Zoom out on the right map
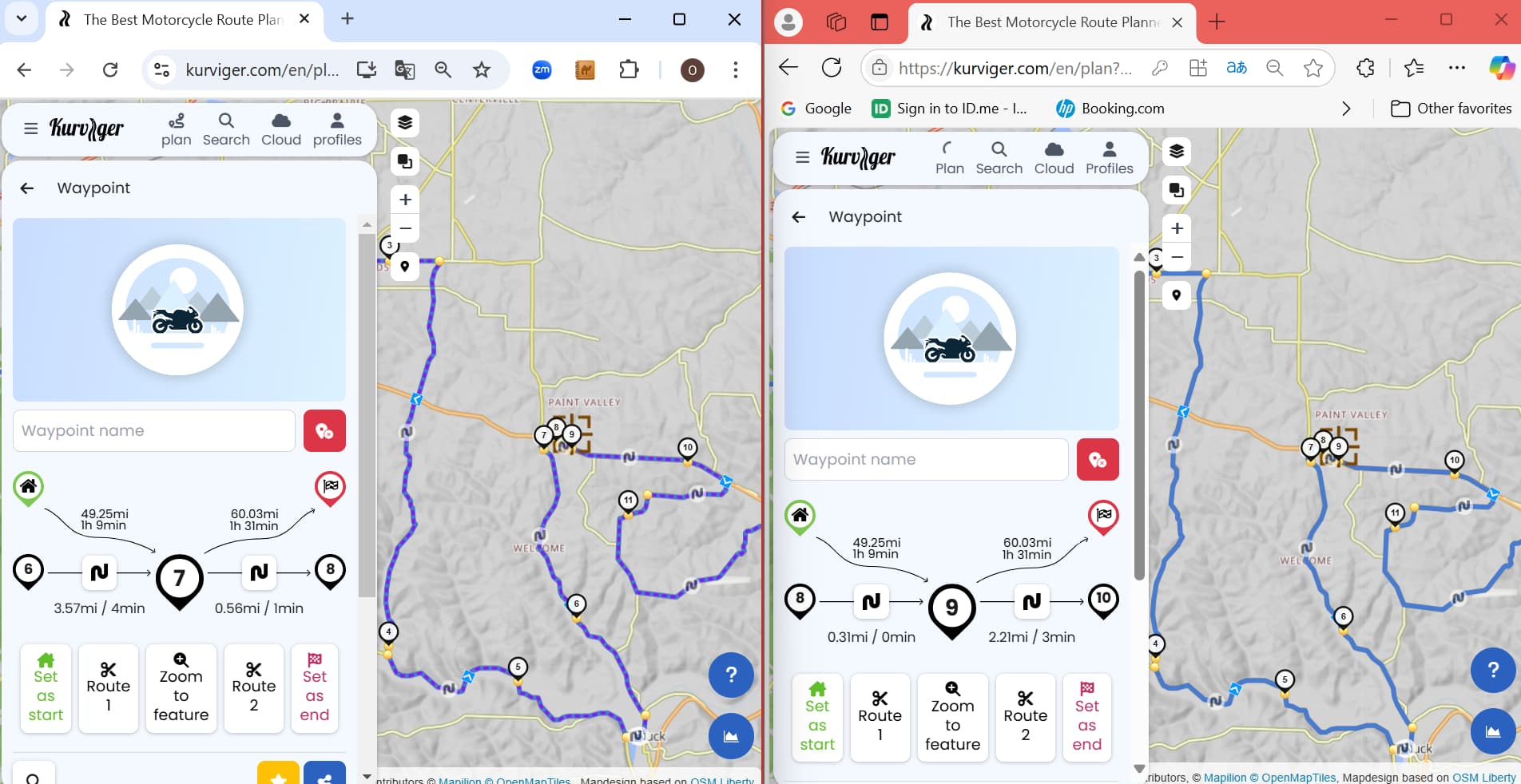1521x784 pixels. pyautogui.click(x=1177, y=257)
